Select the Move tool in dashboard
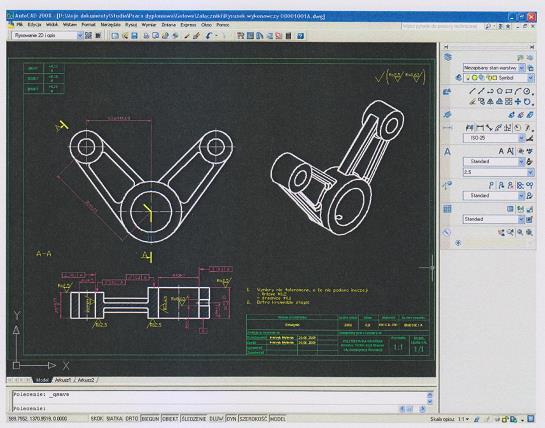This screenshot has height=428, width=545. pyautogui.click(x=518, y=102)
